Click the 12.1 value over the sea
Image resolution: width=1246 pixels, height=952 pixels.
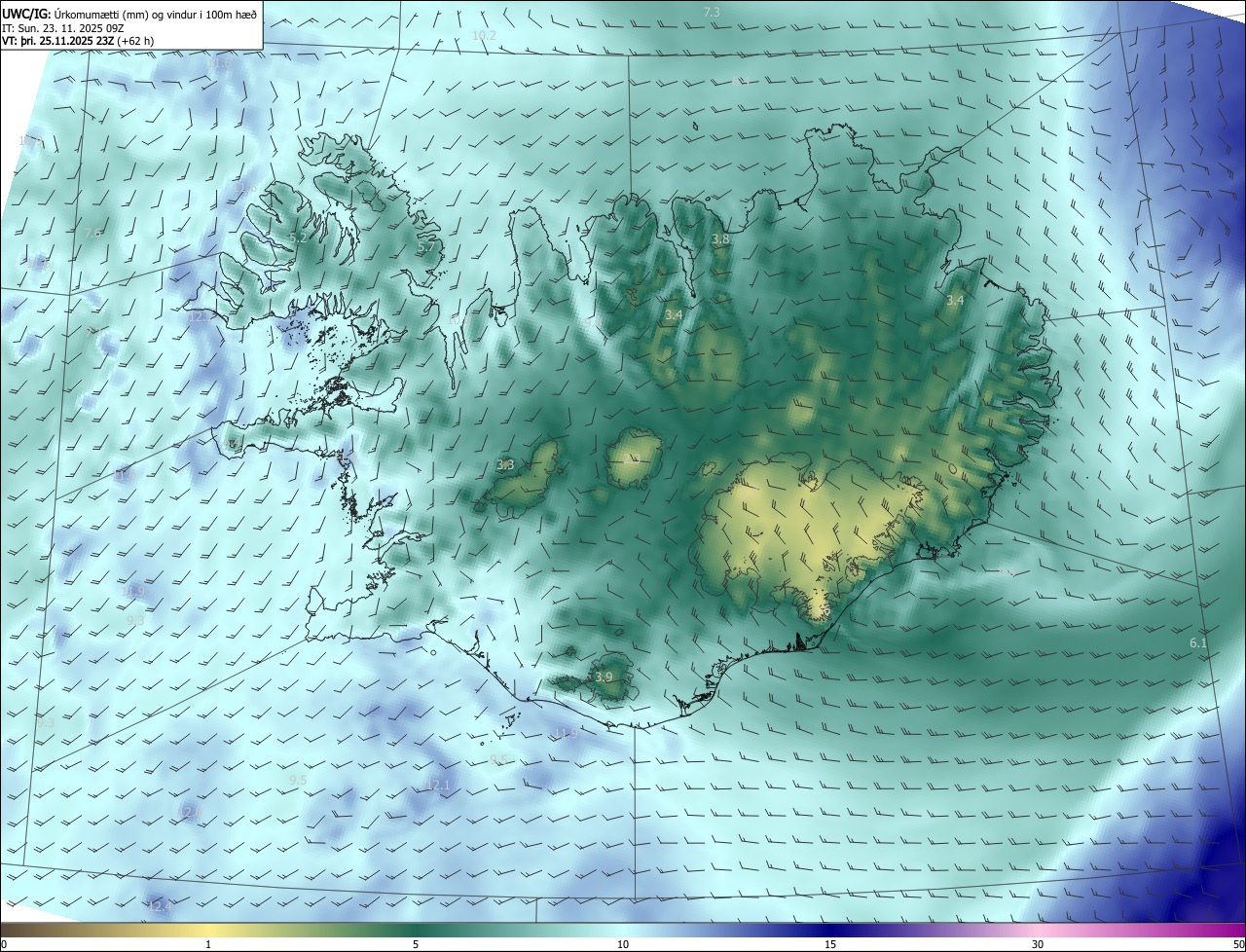(x=439, y=785)
